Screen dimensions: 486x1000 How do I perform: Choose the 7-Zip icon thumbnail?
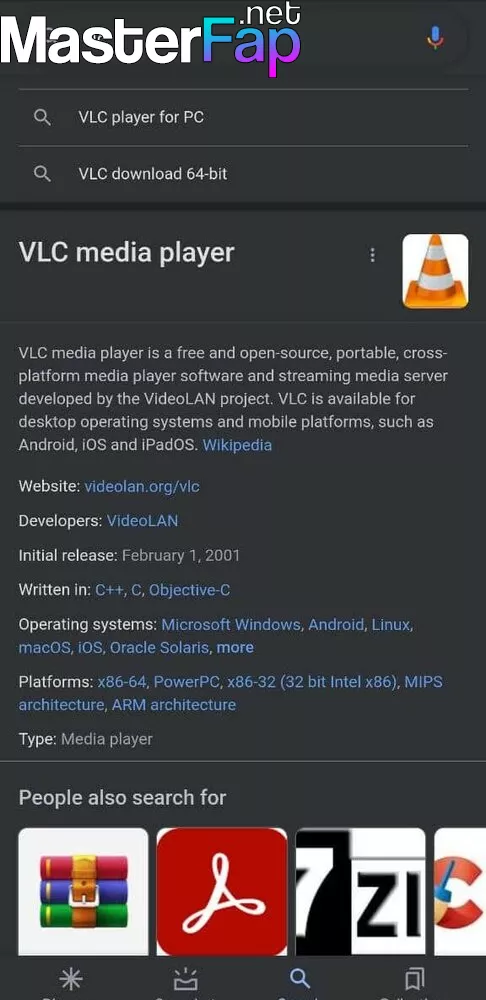[360, 892]
